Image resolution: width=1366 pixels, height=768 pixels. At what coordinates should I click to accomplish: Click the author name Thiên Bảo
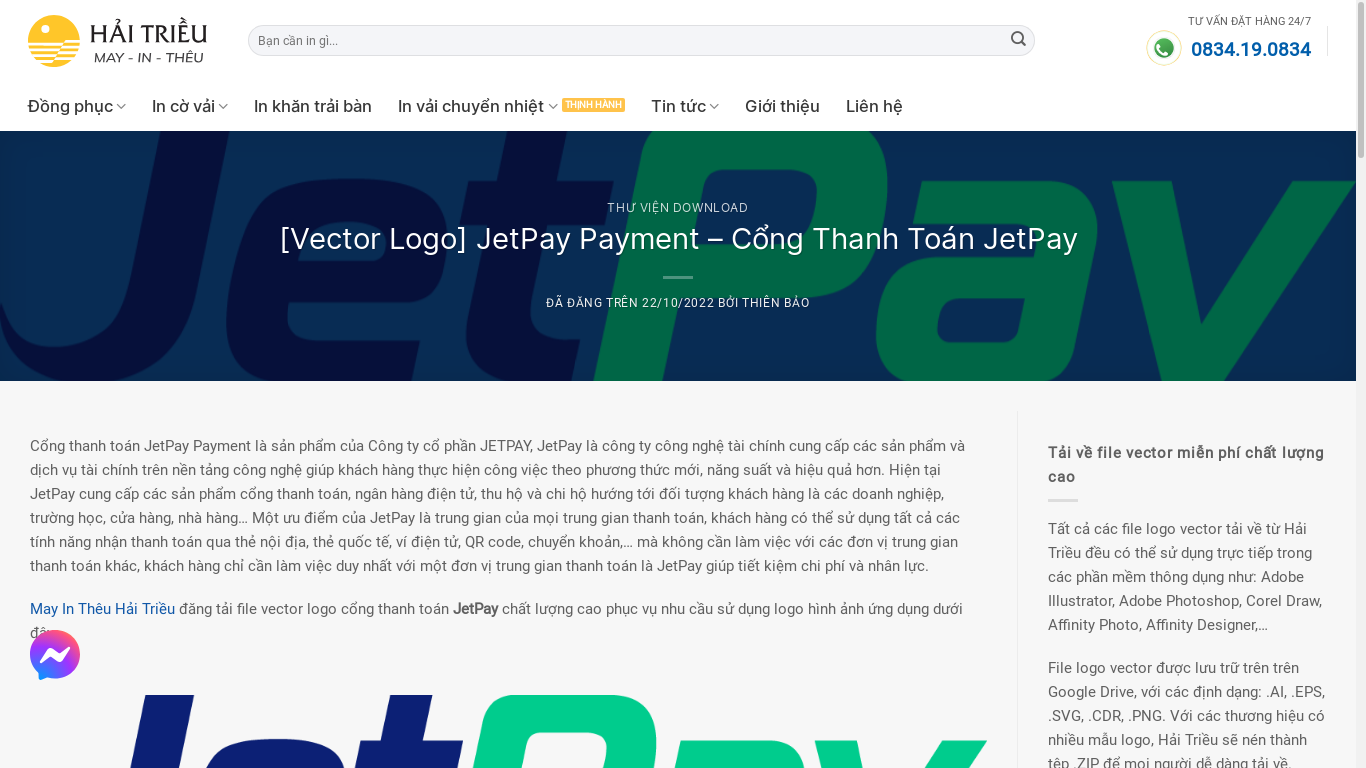pyautogui.click(x=775, y=303)
